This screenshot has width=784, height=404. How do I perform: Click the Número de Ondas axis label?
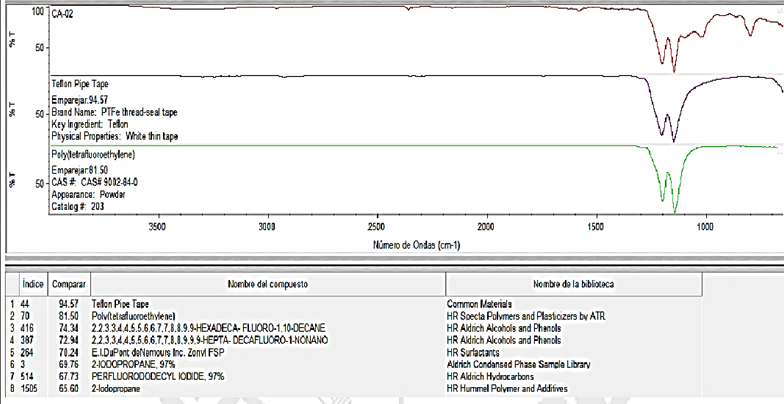coord(416,242)
